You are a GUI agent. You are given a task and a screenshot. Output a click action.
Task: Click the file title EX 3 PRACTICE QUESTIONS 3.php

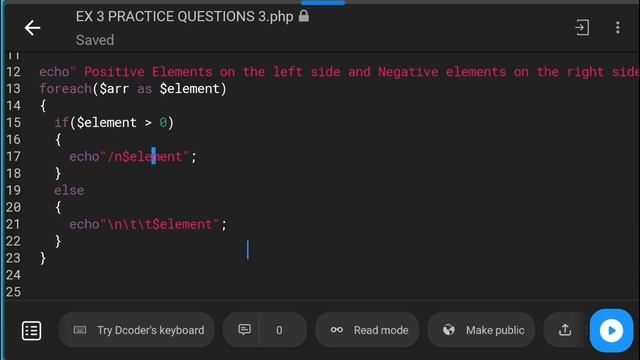184,17
